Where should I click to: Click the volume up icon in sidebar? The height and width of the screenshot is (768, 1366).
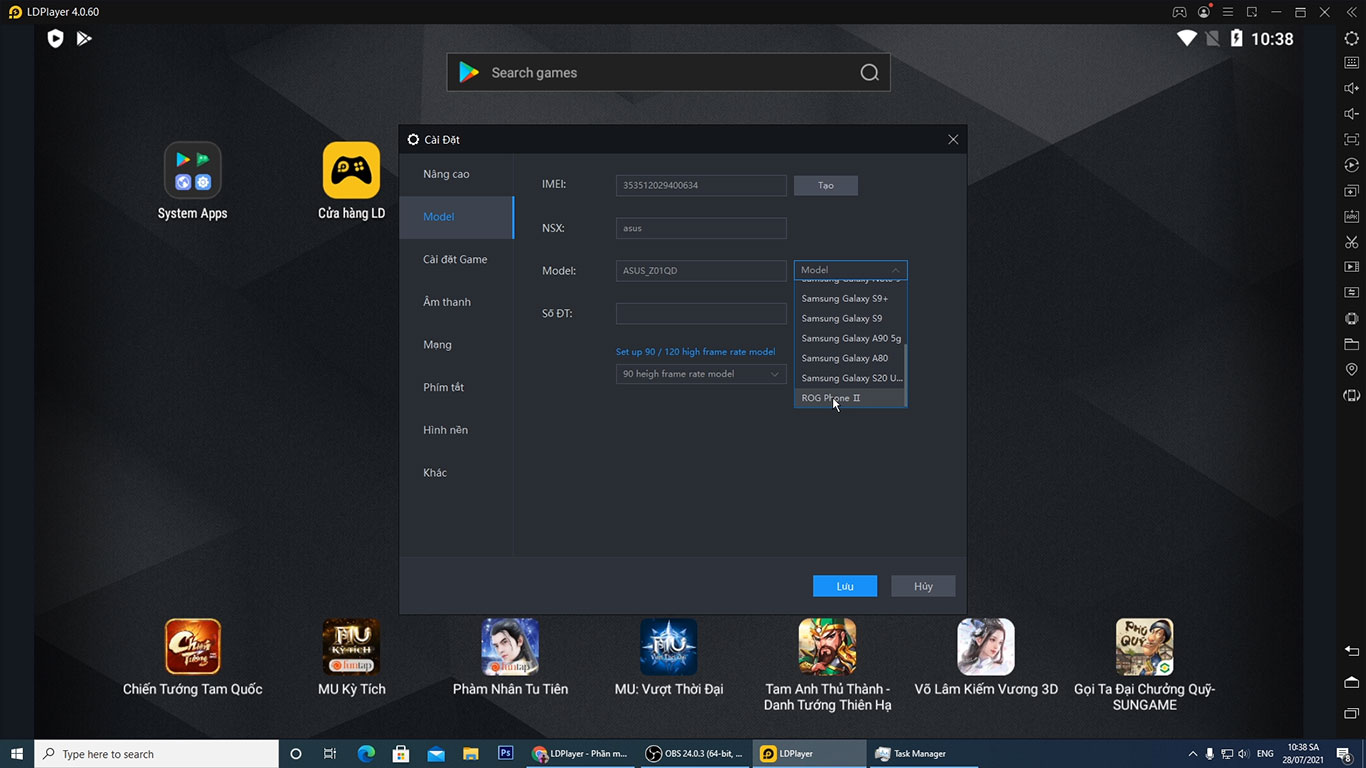click(x=1351, y=88)
